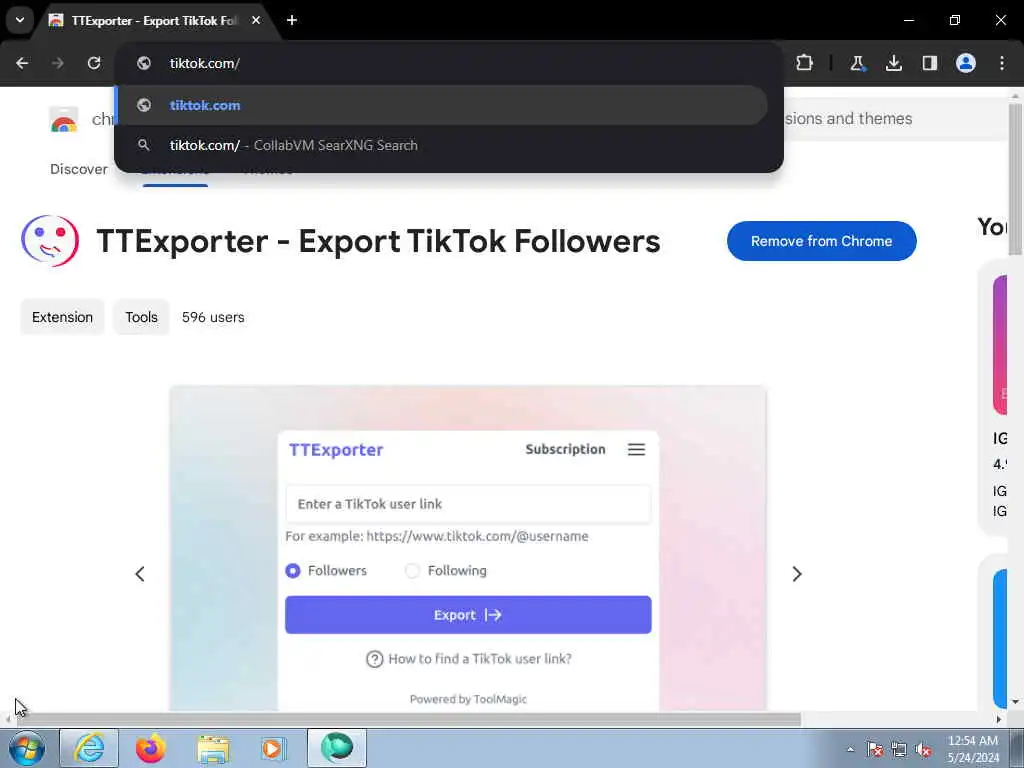The height and width of the screenshot is (768, 1024).
Task: Open a new tab with plus button
Action: tap(292, 20)
